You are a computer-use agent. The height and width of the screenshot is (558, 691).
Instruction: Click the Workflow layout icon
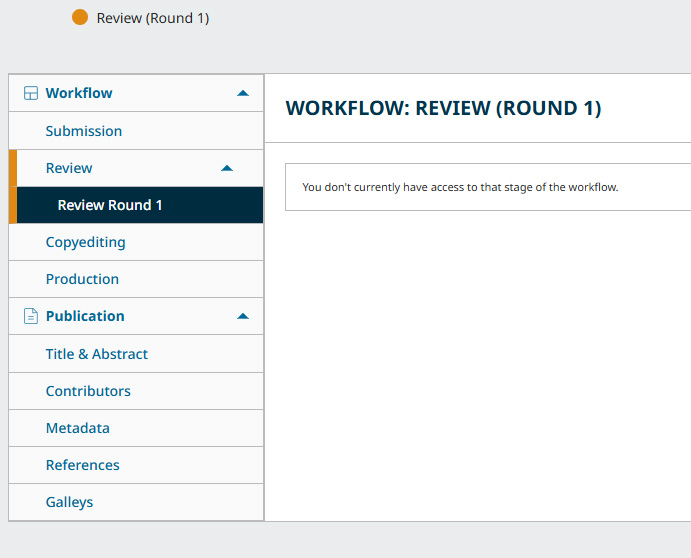pyautogui.click(x=31, y=93)
